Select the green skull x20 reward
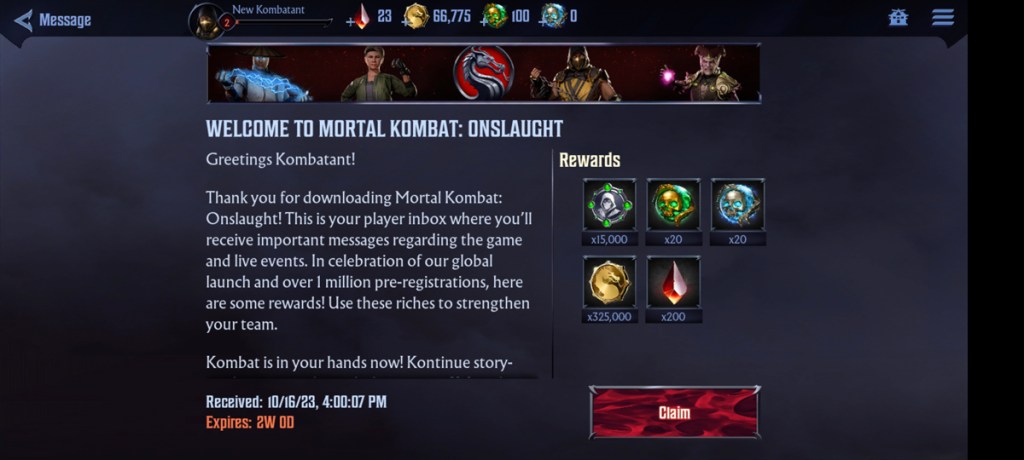The image size is (1024, 460). tap(673, 212)
